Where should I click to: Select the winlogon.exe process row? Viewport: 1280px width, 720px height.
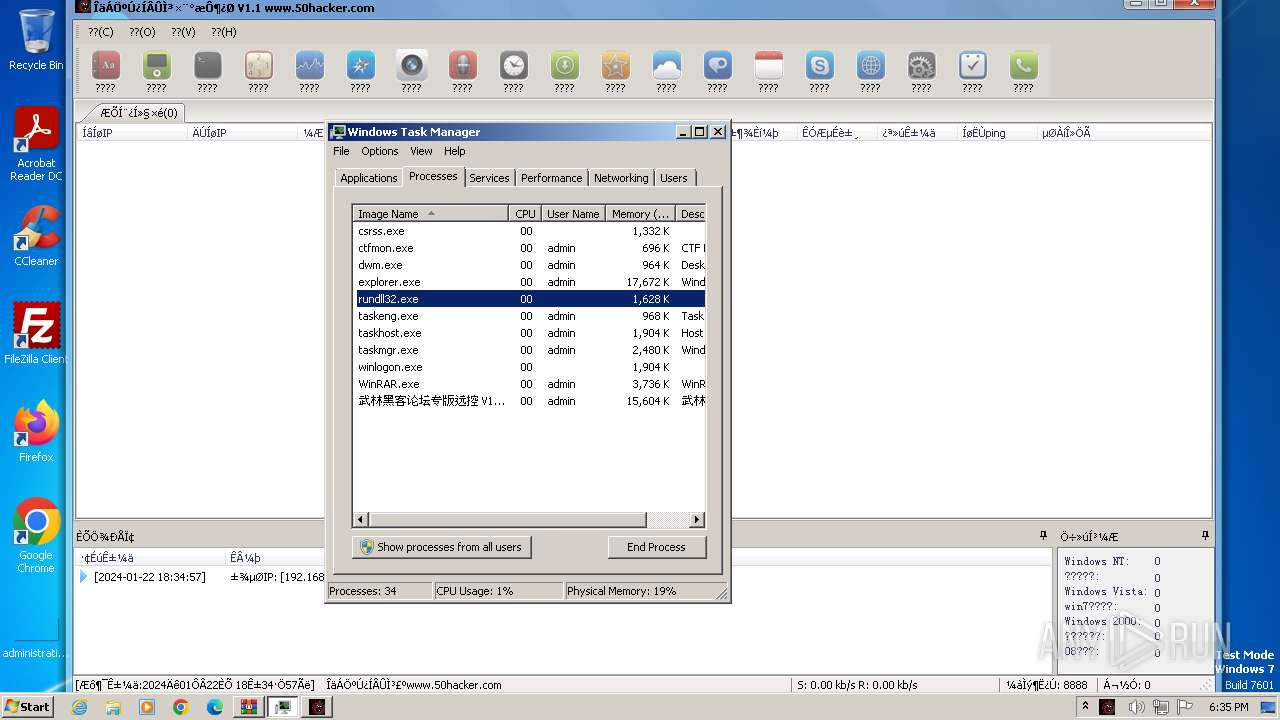click(x=530, y=367)
